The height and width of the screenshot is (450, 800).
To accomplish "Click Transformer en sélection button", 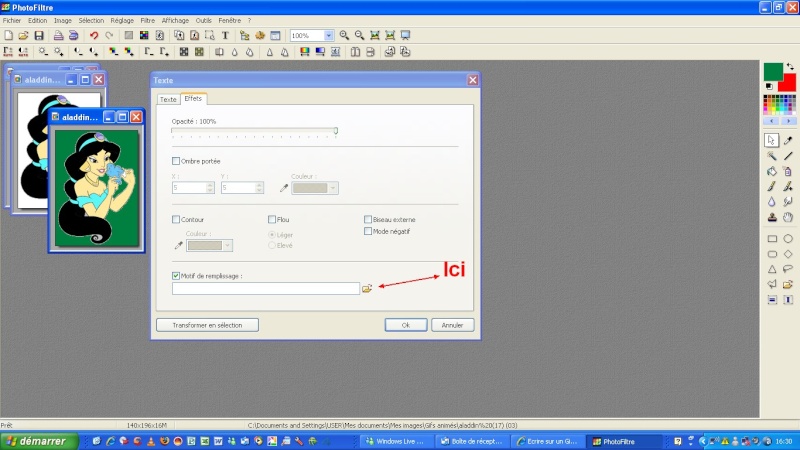I will tap(207, 325).
